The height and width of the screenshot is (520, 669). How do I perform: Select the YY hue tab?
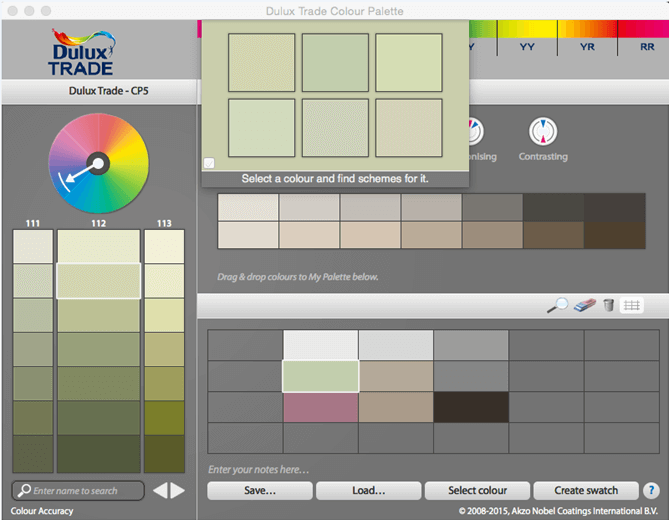527,46
